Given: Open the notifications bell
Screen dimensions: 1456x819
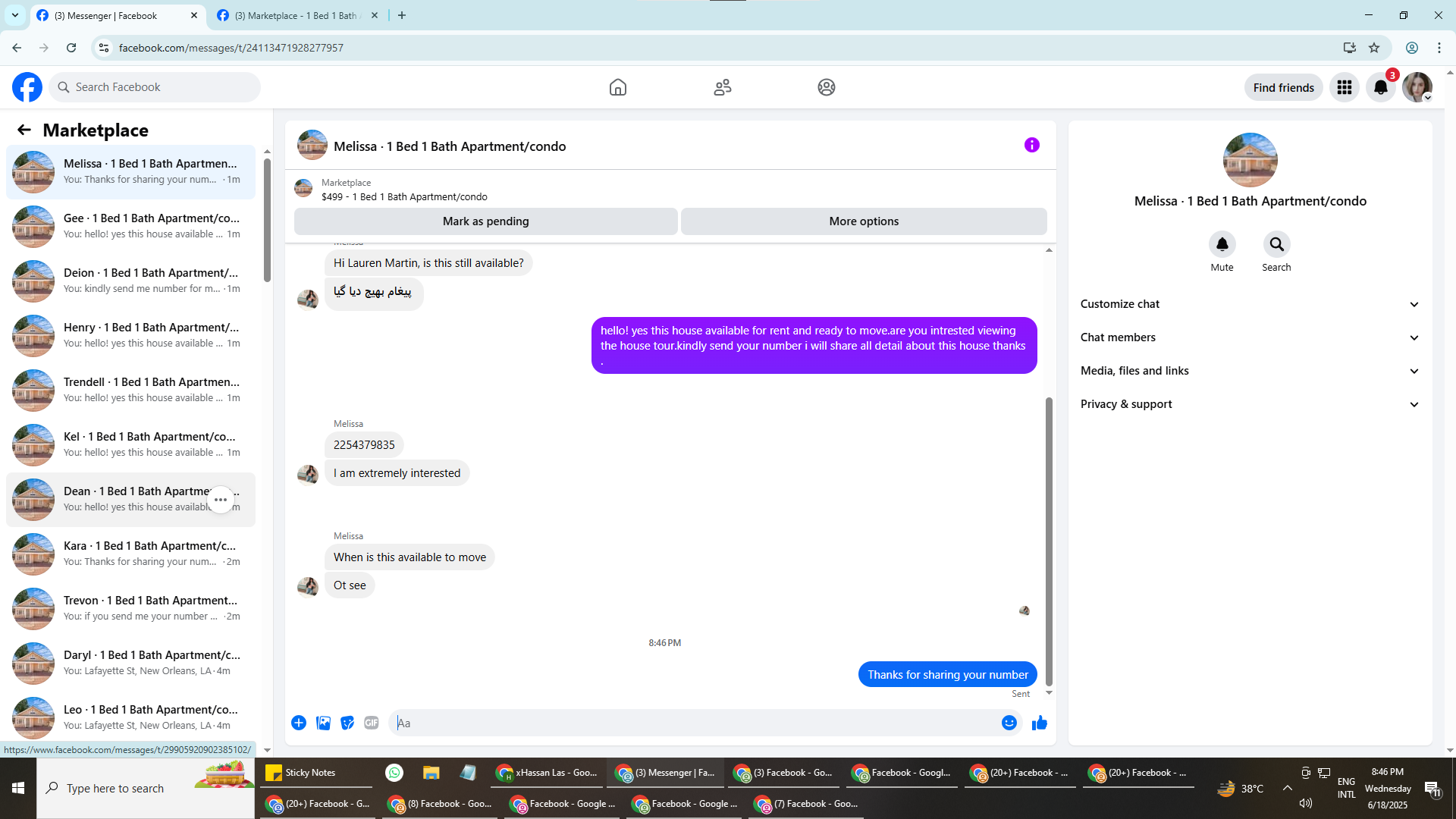Looking at the screenshot, I should tap(1381, 87).
